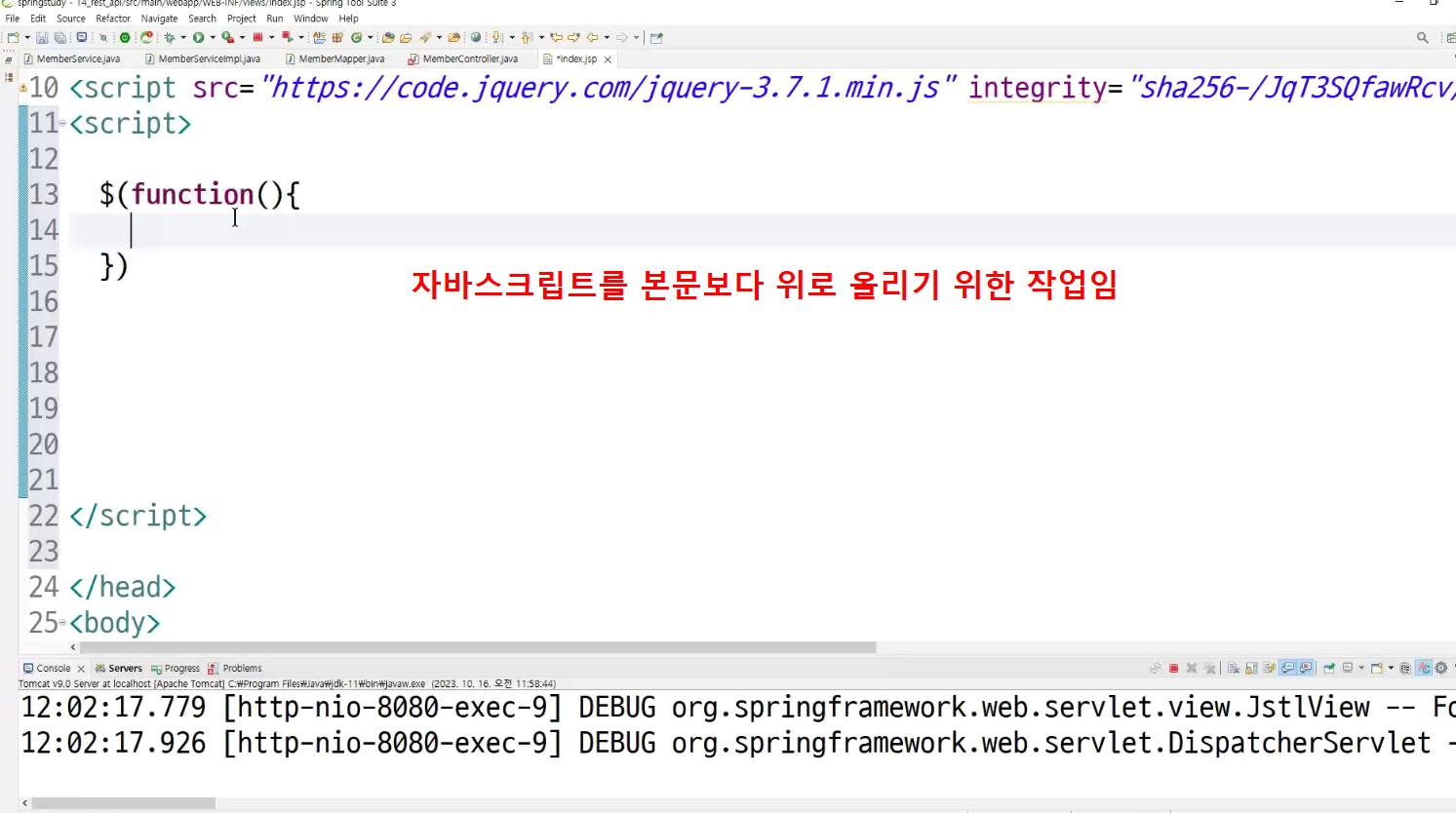Image resolution: width=1456 pixels, height=813 pixels.
Task: Switch to the MemberController.java tab
Action: pyautogui.click(x=463, y=58)
